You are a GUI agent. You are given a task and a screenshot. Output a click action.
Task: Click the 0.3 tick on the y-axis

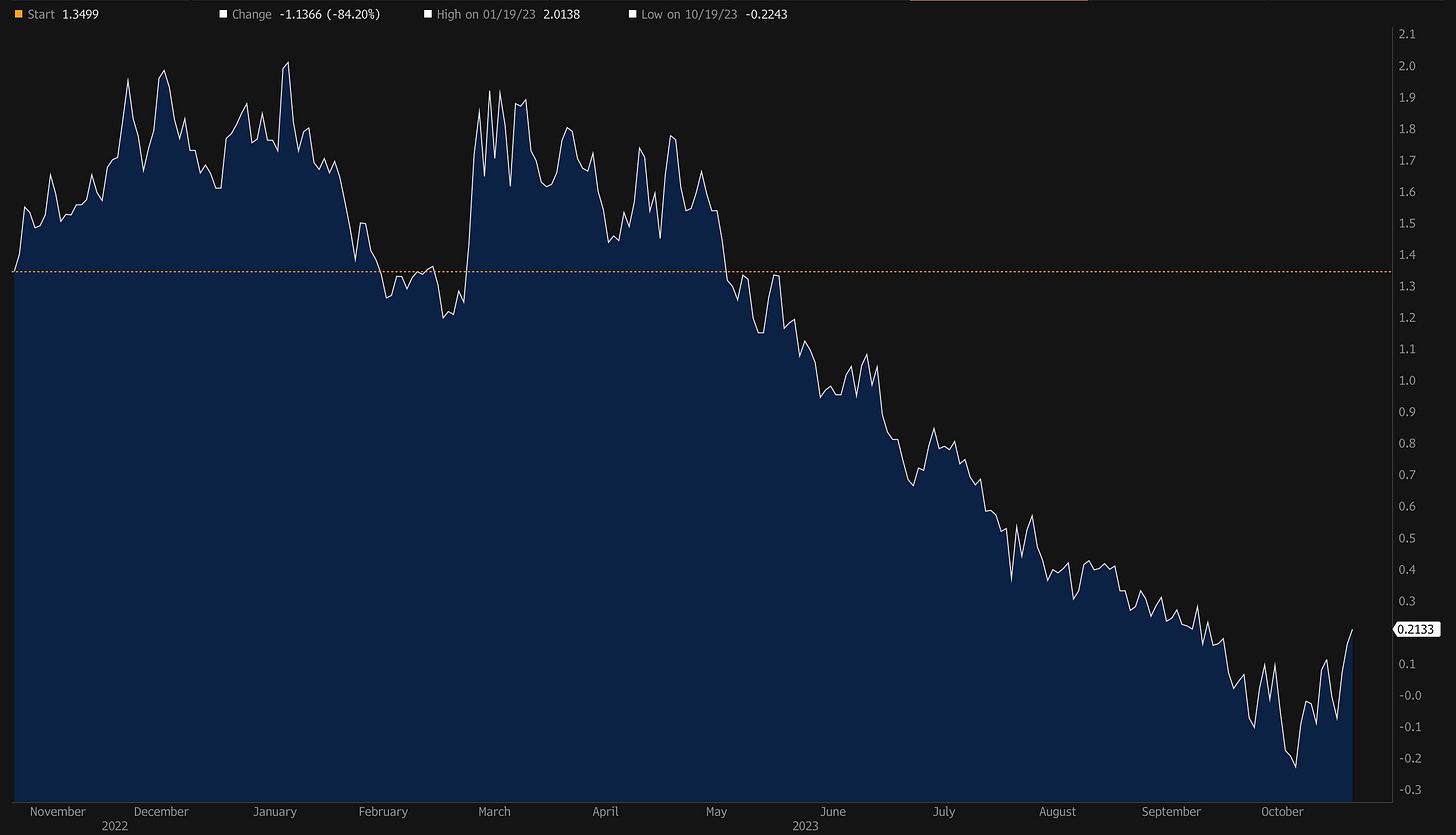pos(1407,601)
